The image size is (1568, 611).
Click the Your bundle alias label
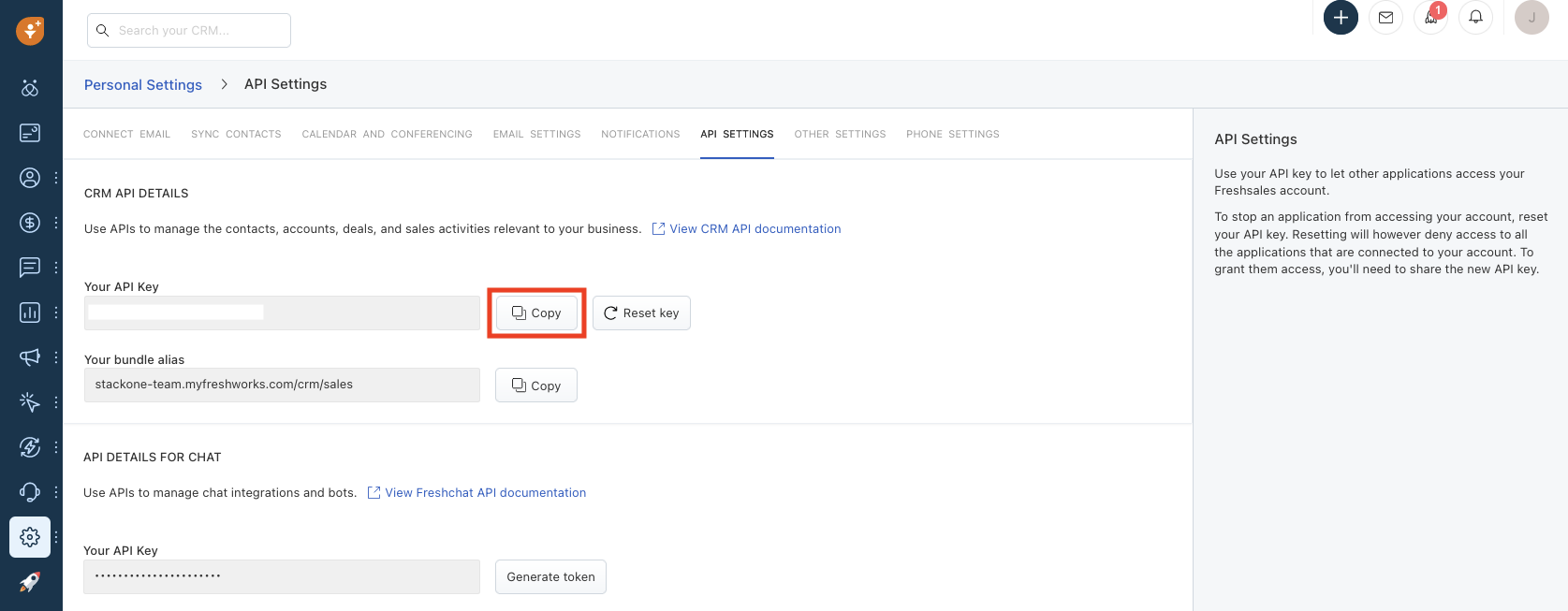(x=134, y=360)
